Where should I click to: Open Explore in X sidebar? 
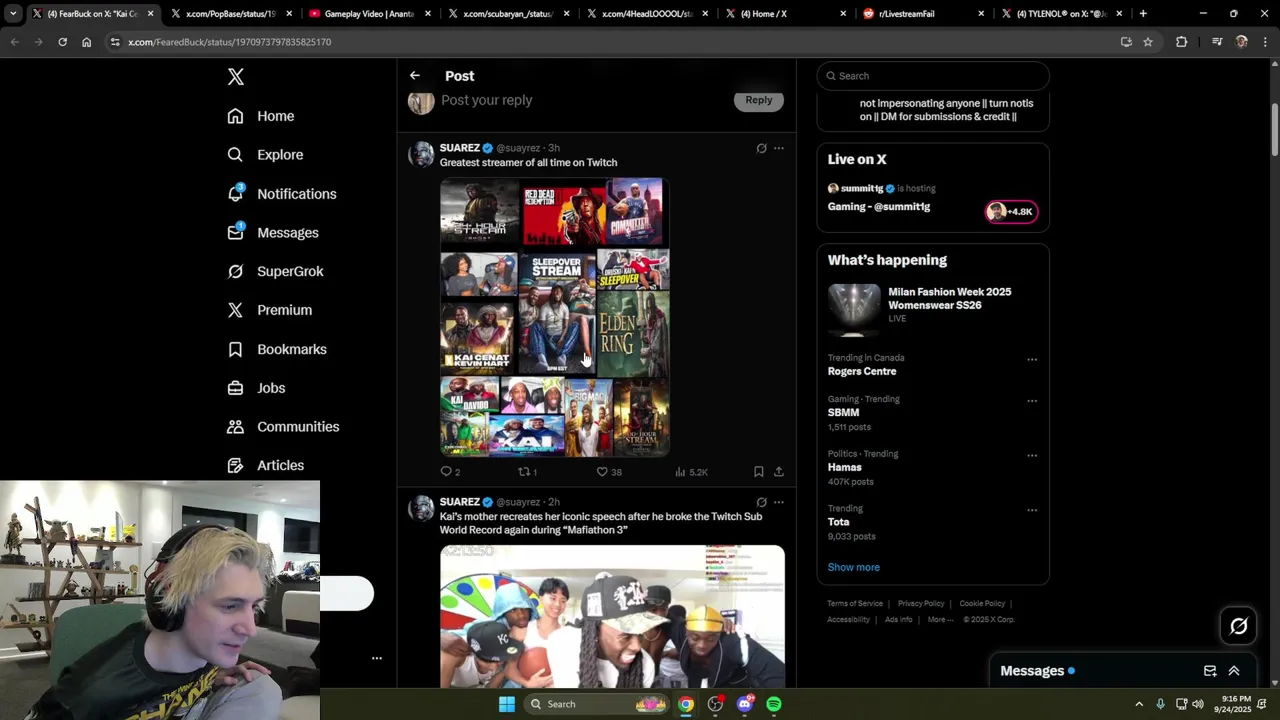coord(265,155)
